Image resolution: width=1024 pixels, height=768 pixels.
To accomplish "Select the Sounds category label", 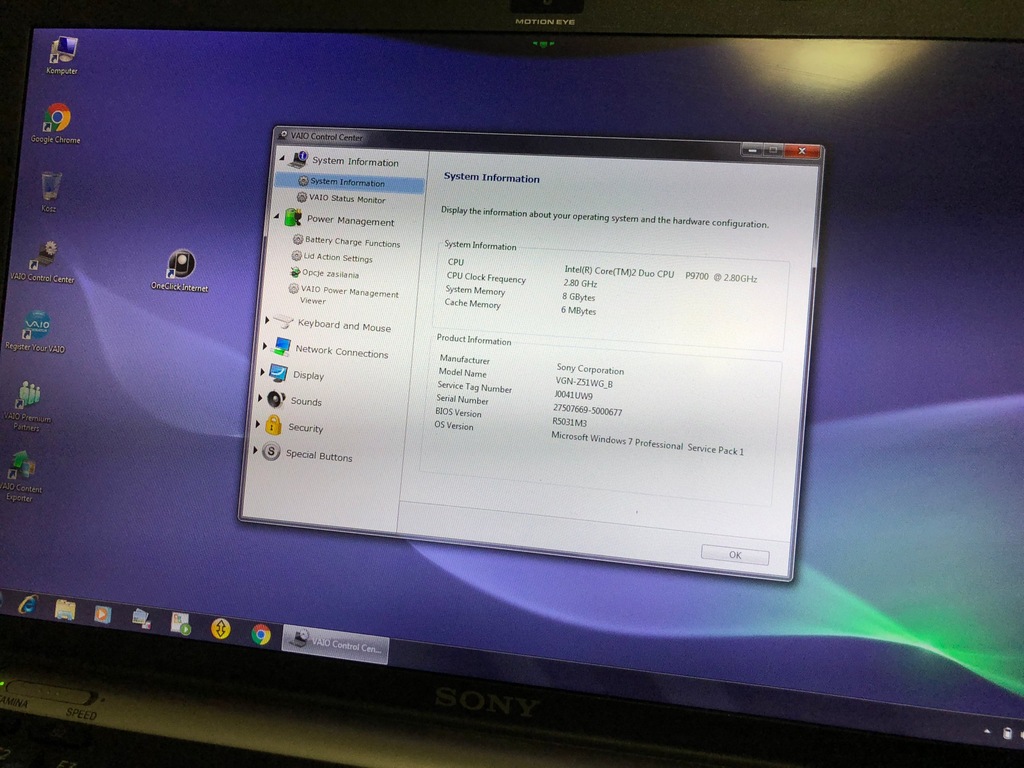I will pyautogui.click(x=306, y=402).
